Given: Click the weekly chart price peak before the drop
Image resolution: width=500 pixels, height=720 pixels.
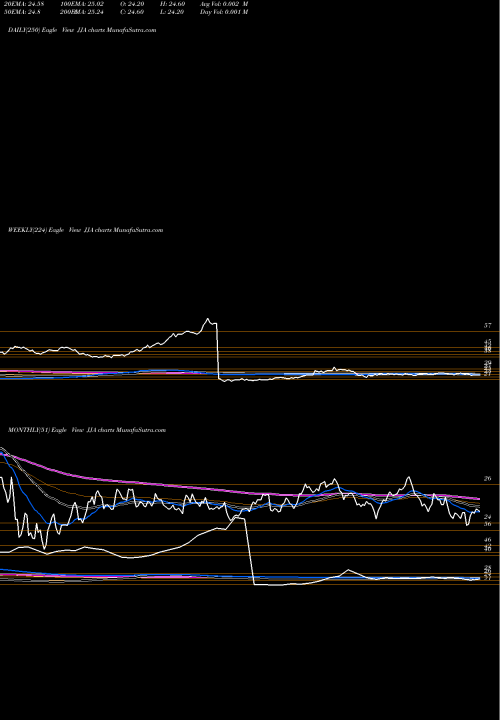Looking at the screenshot, I should pos(208,319).
